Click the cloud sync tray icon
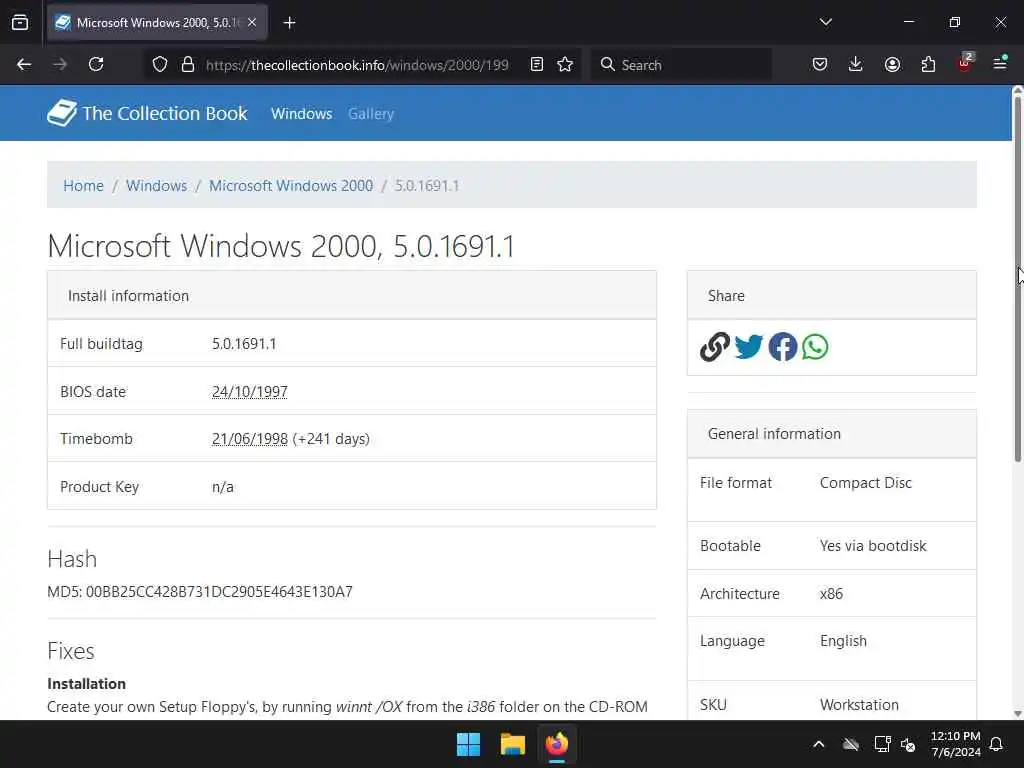1024x768 pixels. pos(850,744)
